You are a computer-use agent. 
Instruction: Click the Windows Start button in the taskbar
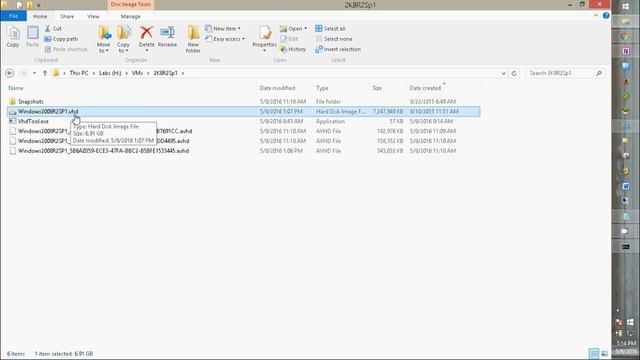626,6
